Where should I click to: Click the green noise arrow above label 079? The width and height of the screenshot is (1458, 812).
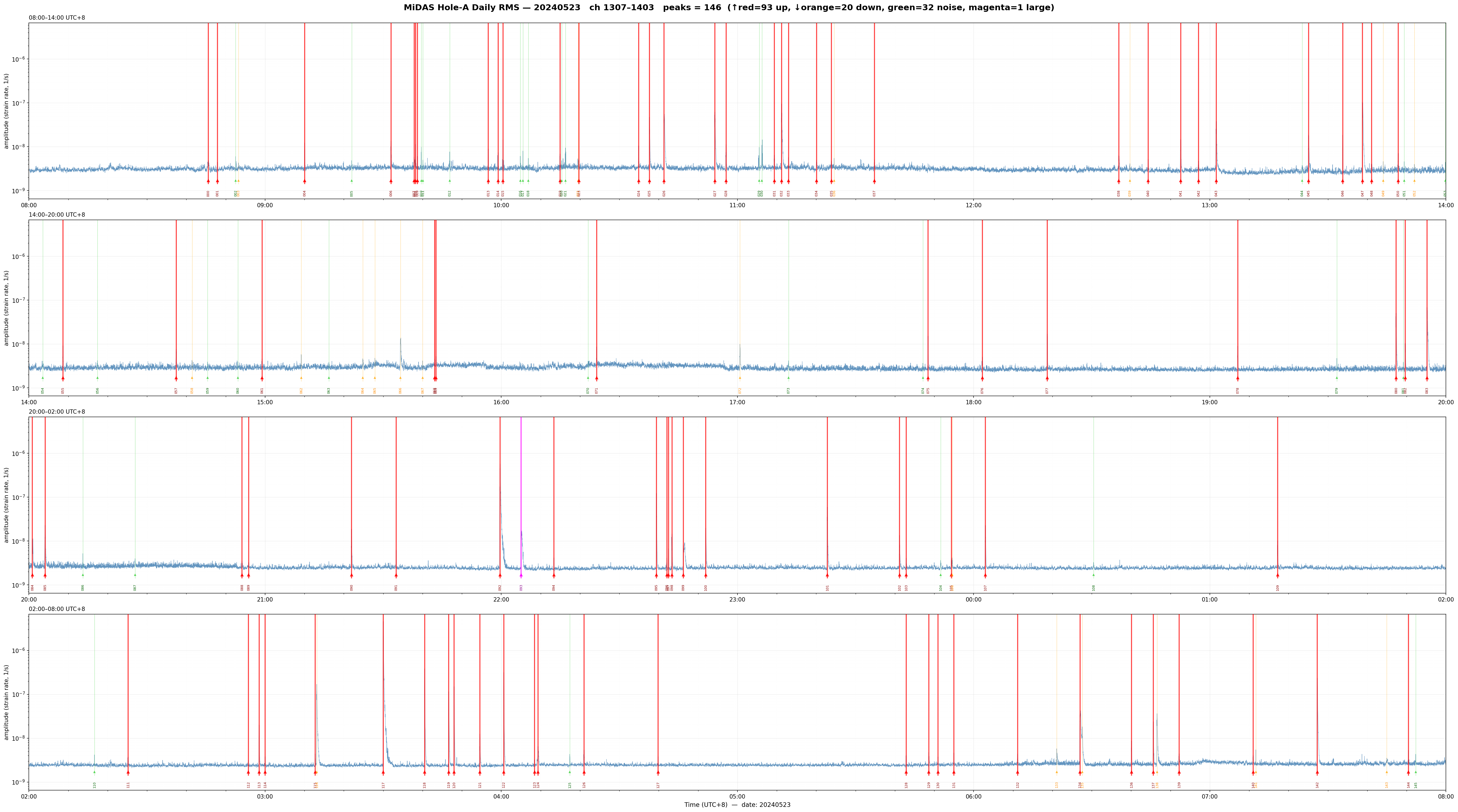1337,378
